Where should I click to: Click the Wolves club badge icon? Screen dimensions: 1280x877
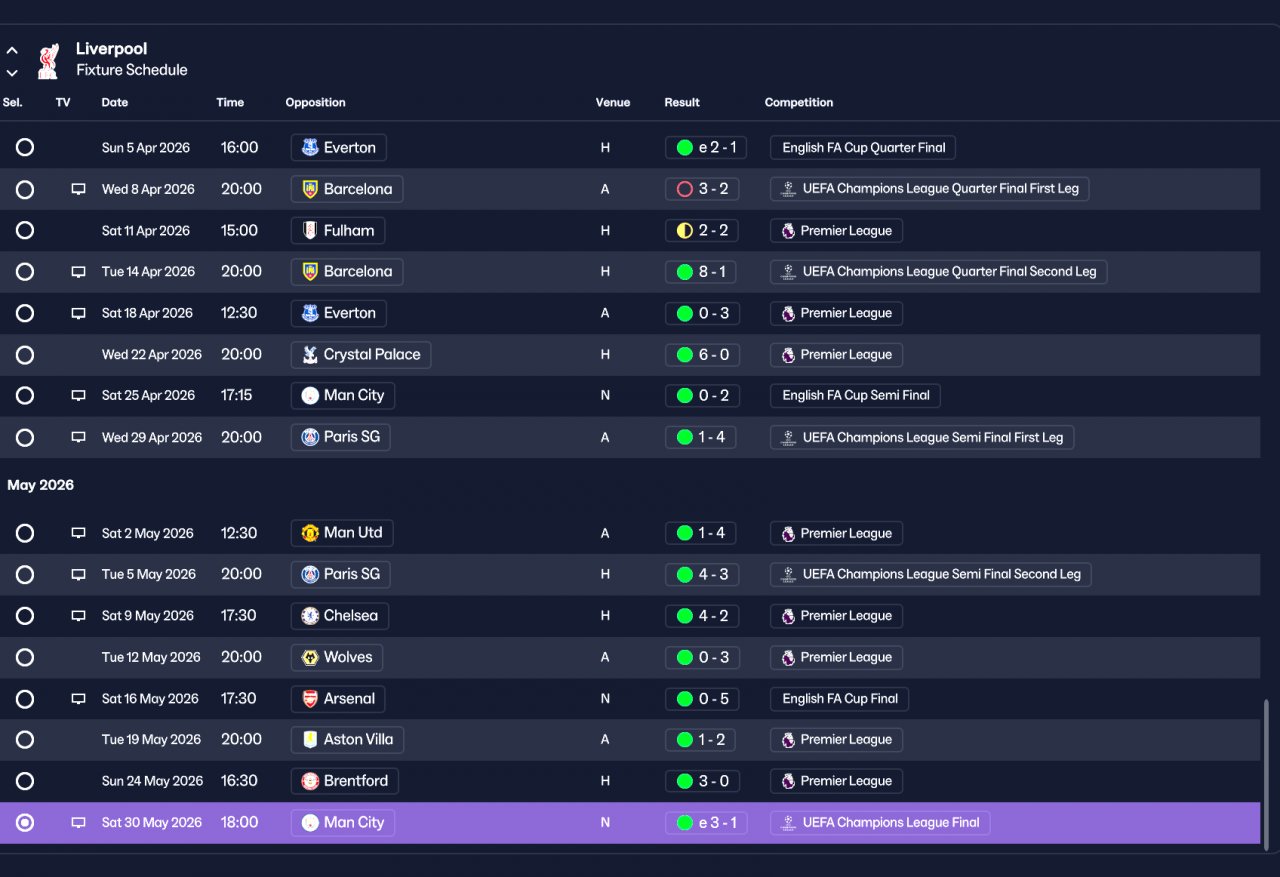310,658
